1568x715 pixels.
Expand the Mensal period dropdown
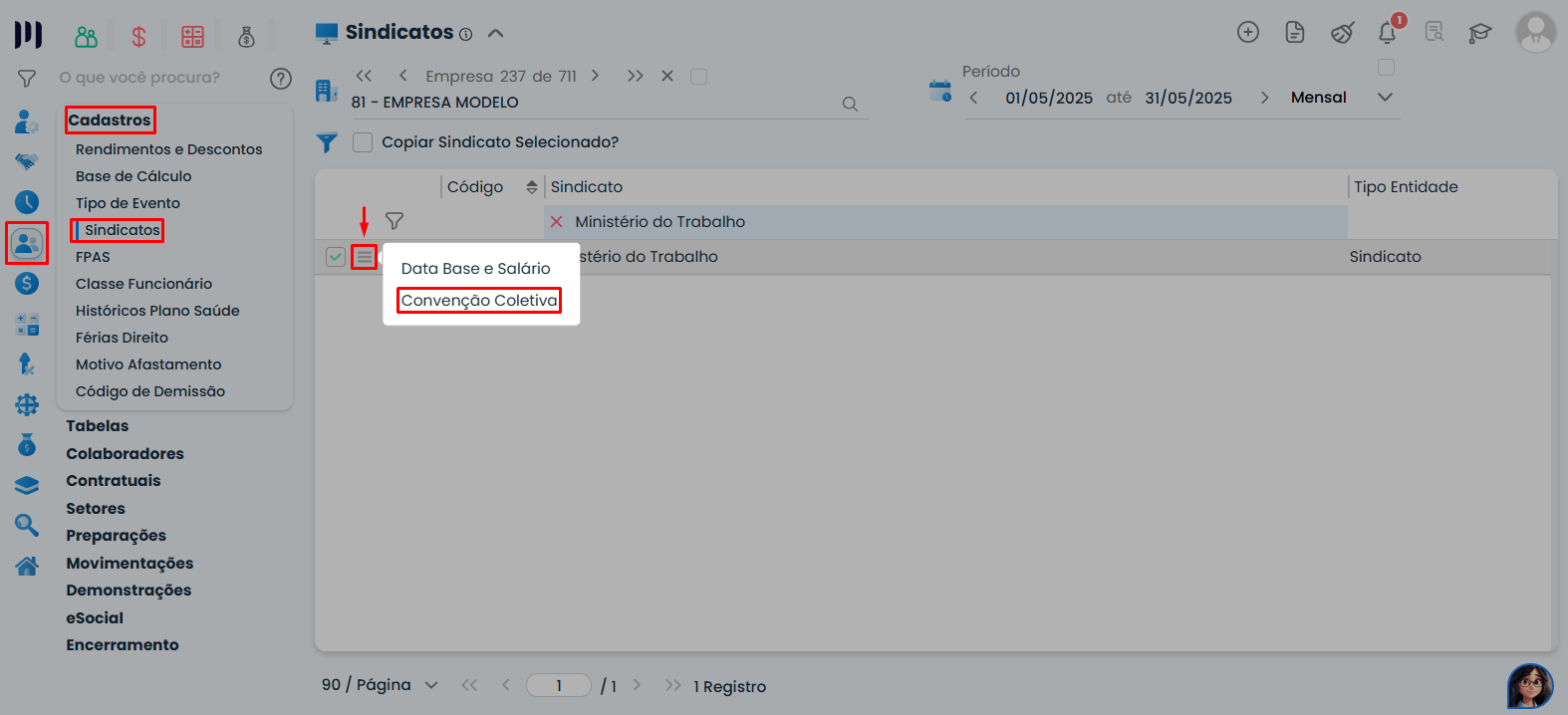tap(1385, 98)
